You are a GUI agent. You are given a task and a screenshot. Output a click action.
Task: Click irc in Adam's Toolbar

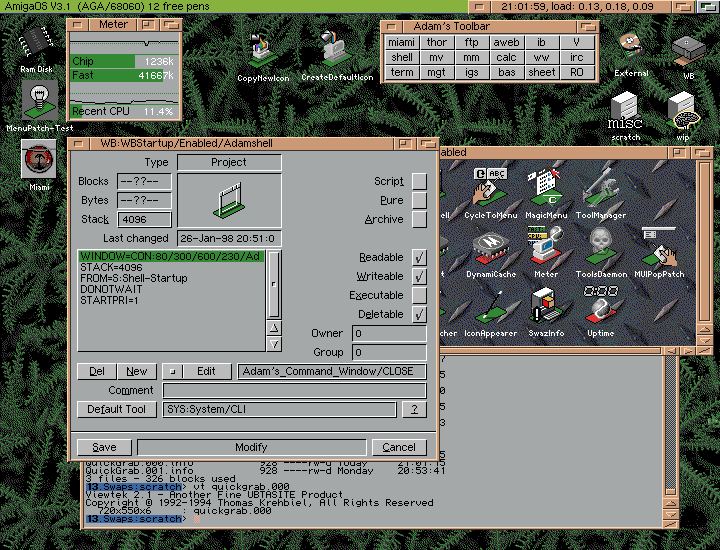[577, 57]
